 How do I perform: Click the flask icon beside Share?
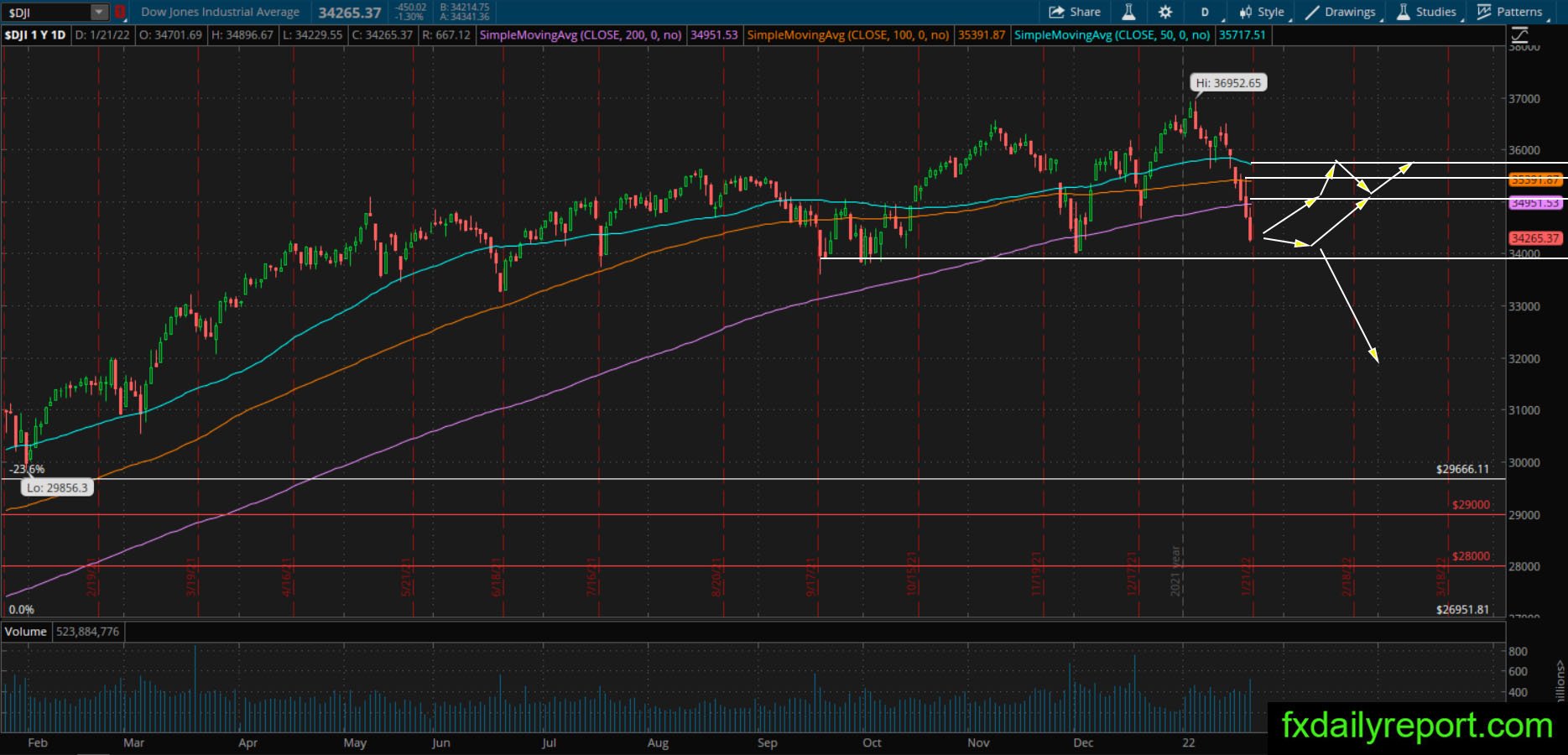click(1128, 12)
